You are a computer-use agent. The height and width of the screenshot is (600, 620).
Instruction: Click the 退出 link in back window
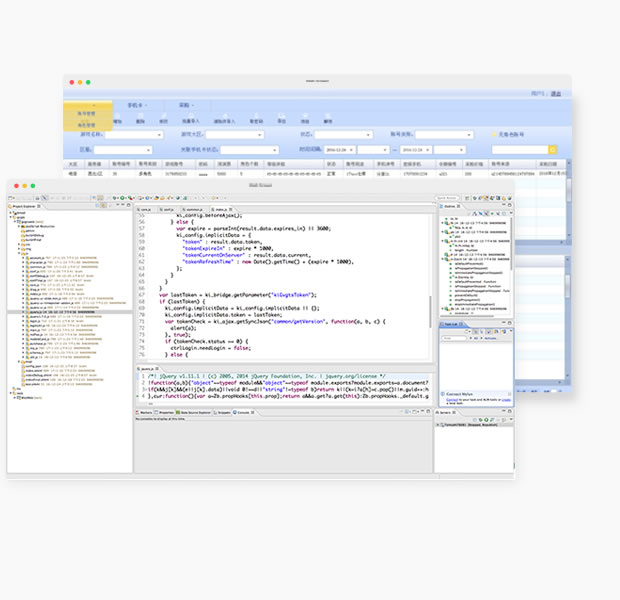coord(556,94)
